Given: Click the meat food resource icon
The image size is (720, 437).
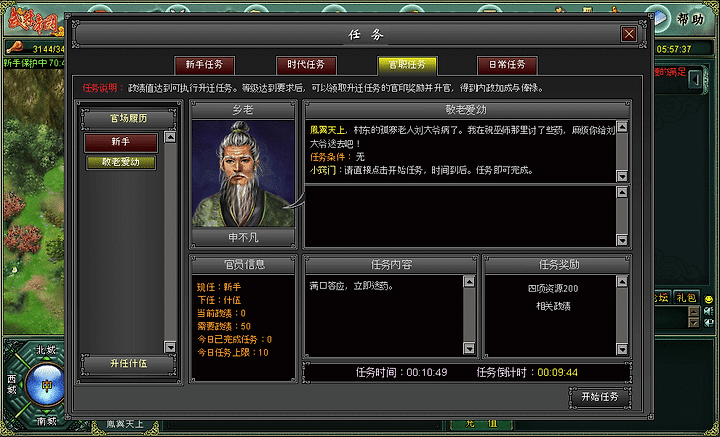Looking at the screenshot, I should 15,48.
